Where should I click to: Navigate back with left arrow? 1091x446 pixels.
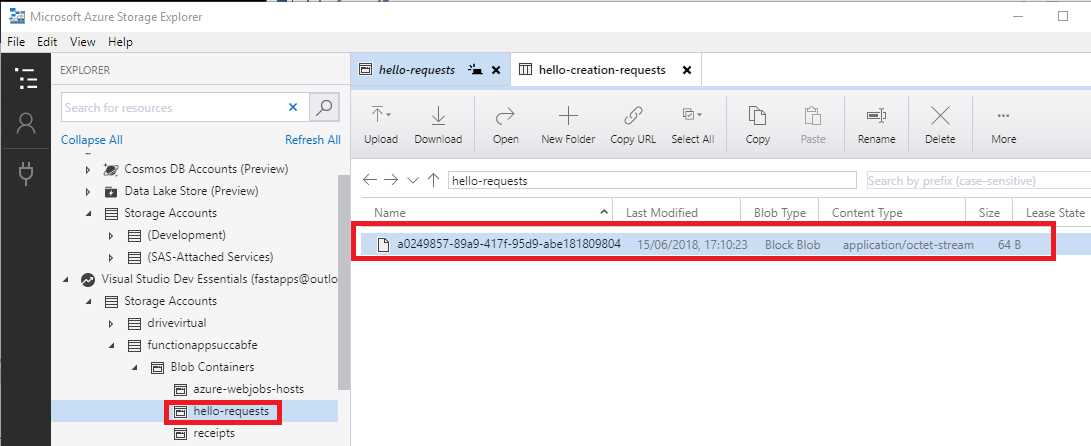[x=369, y=180]
